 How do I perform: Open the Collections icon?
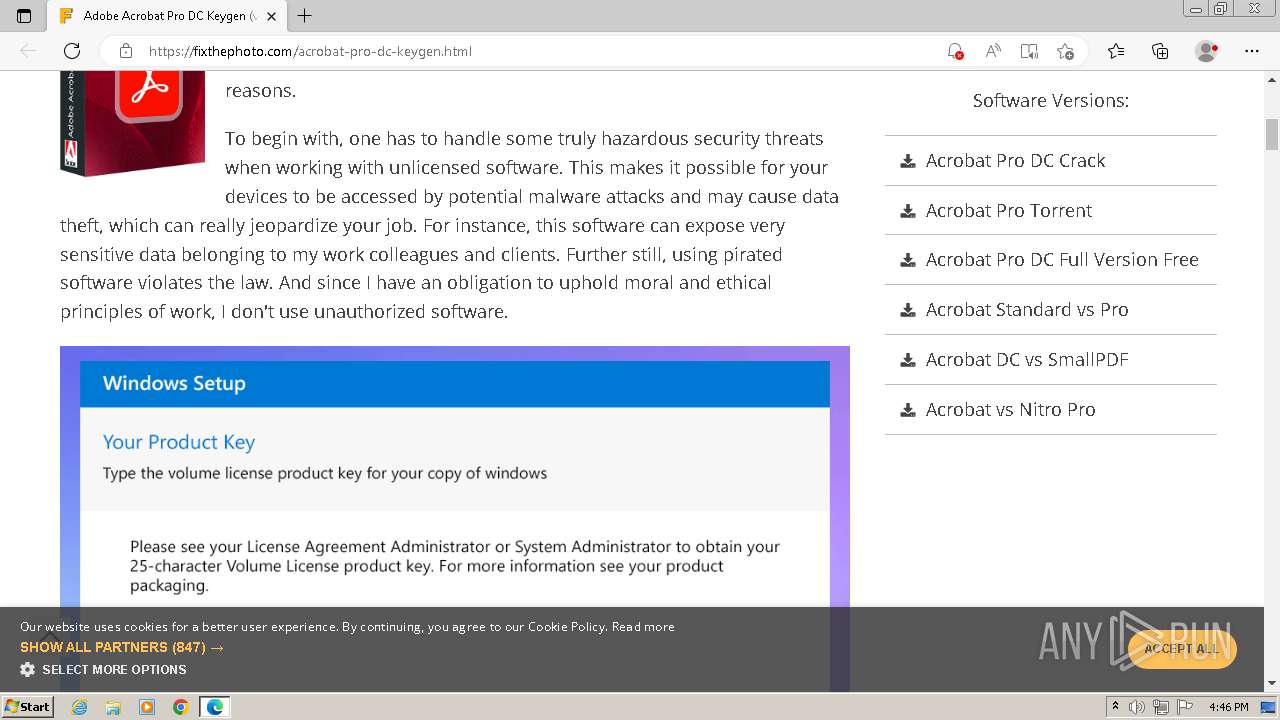pyautogui.click(x=1160, y=51)
